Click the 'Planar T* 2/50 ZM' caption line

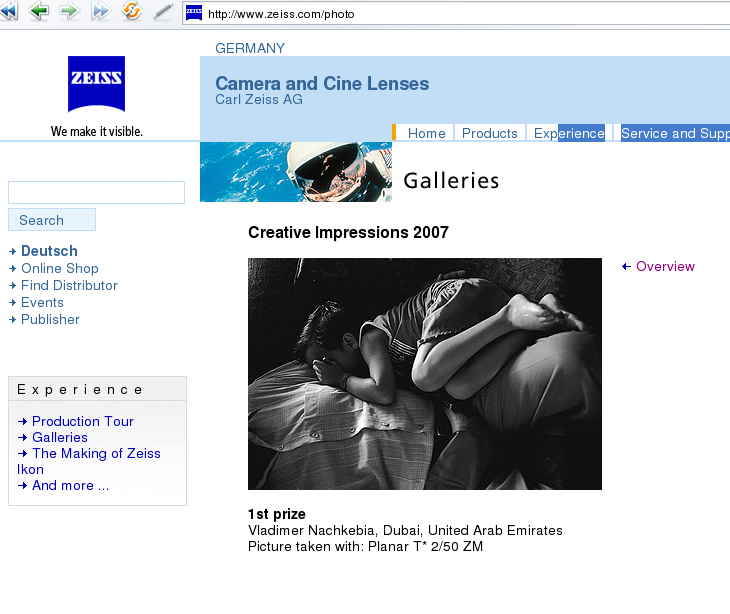pos(365,546)
